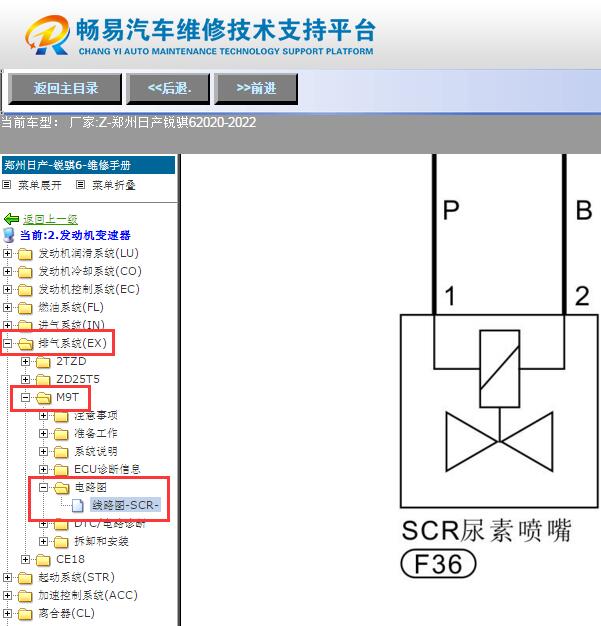
Task: Select the ZD25T5 tree label
Action: (x=78, y=379)
